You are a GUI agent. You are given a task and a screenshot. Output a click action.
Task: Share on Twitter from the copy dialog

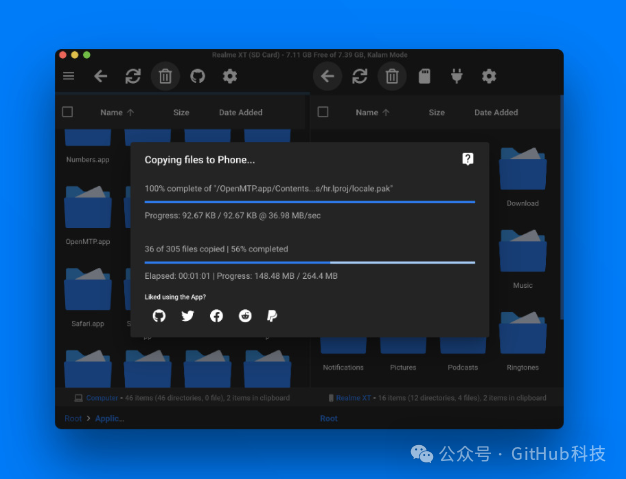(x=188, y=316)
